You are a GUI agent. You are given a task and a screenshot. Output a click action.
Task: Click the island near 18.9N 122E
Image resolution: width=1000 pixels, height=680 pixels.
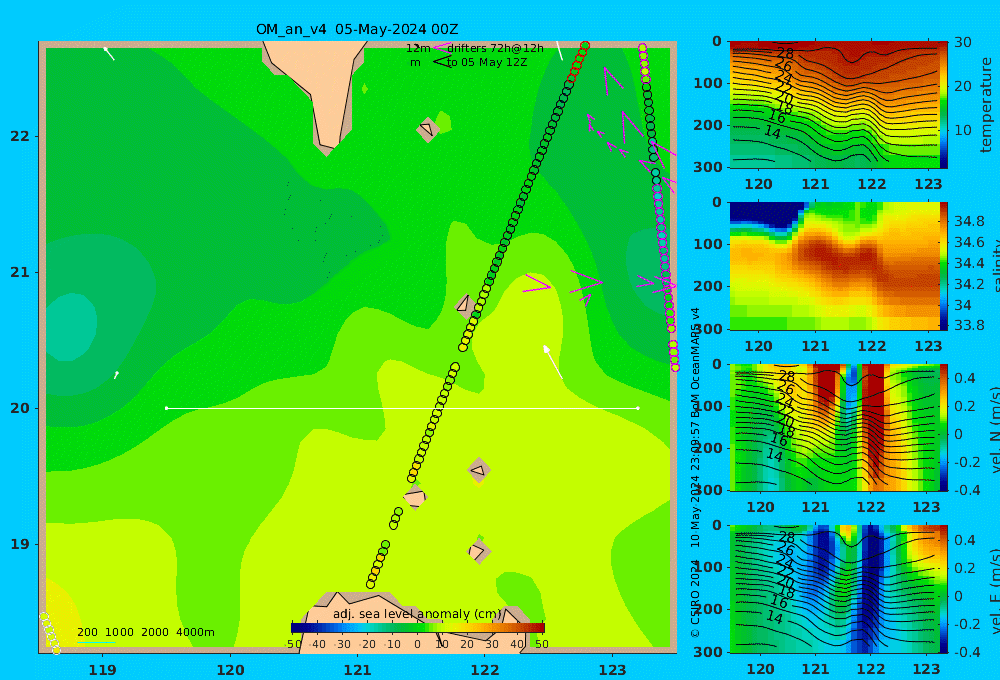(478, 551)
